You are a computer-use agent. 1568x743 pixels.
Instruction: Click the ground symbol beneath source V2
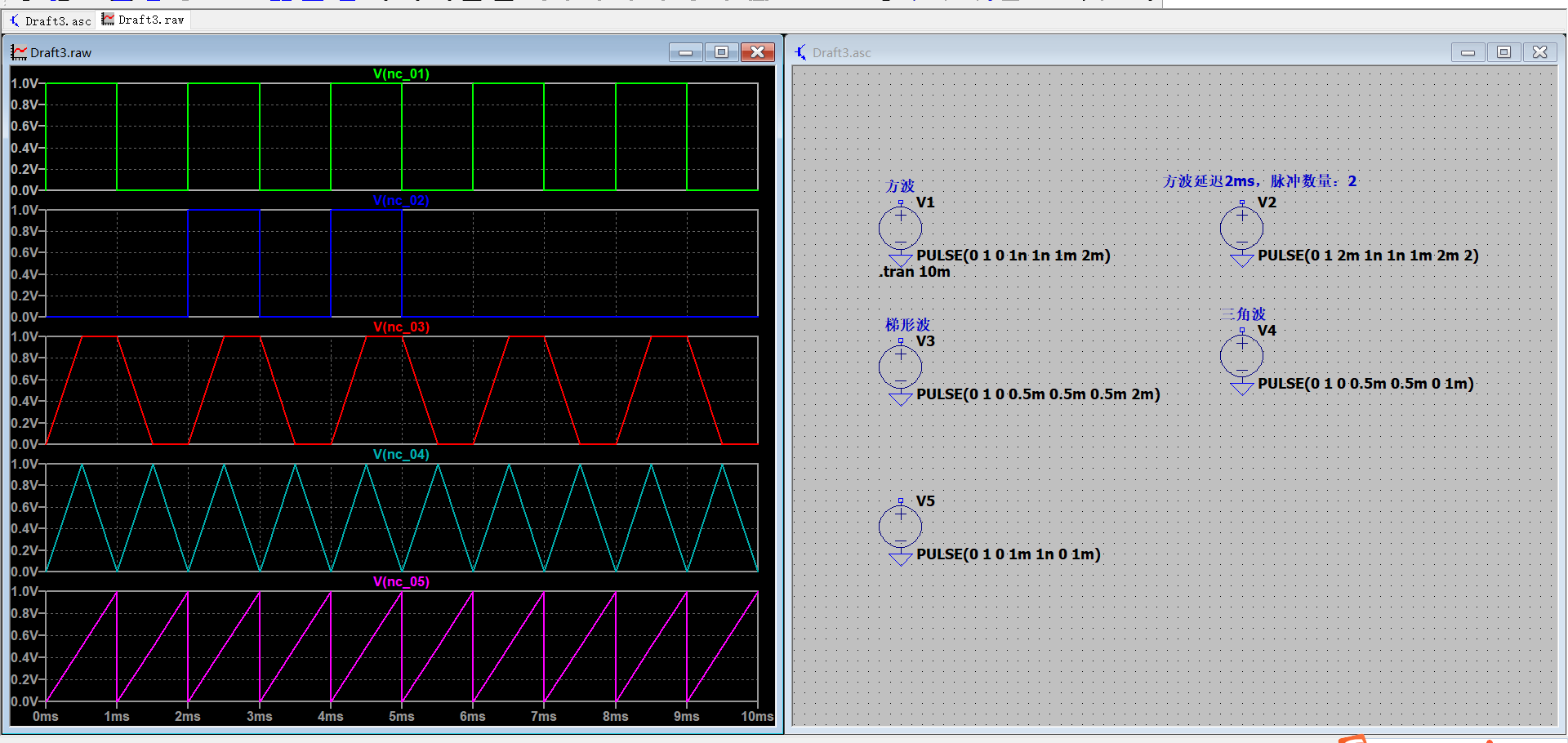(x=1241, y=260)
